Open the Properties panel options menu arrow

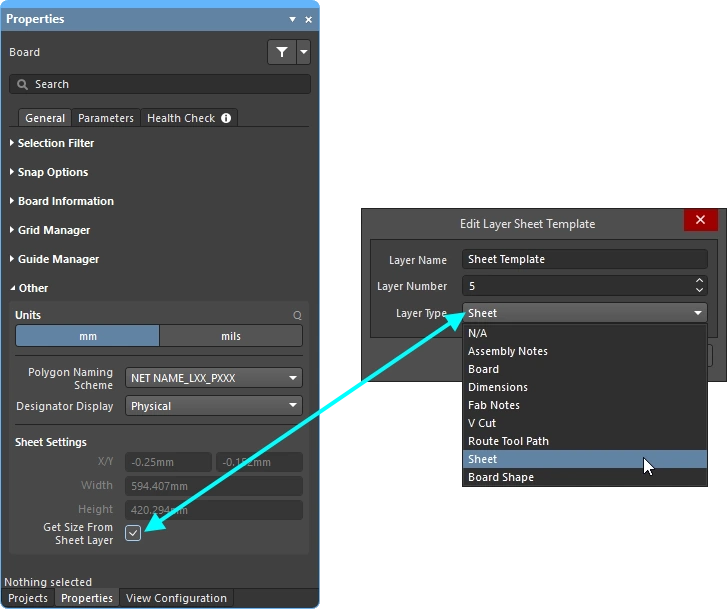(x=293, y=19)
